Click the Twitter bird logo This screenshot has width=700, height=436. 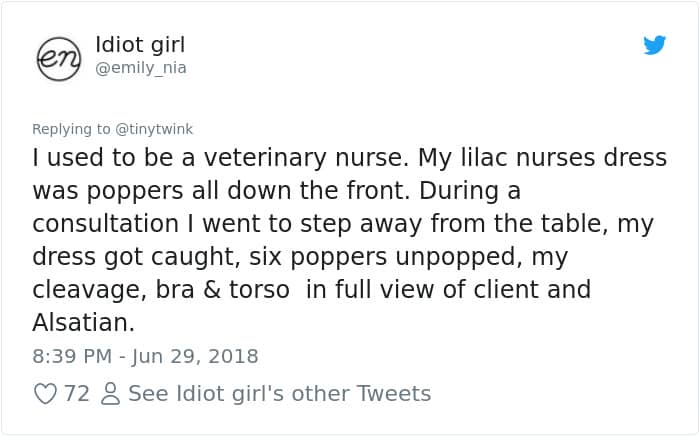(x=654, y=45)
